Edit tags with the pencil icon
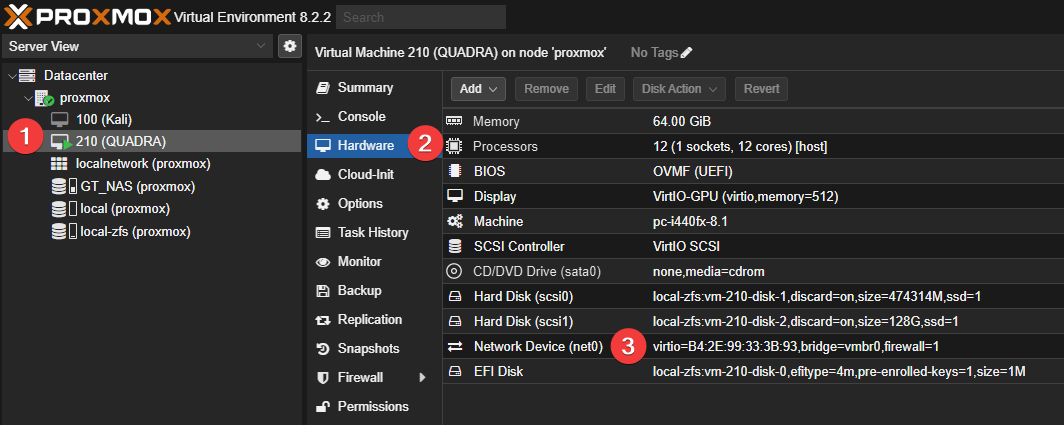1064x425 pixels. [687, 52]
